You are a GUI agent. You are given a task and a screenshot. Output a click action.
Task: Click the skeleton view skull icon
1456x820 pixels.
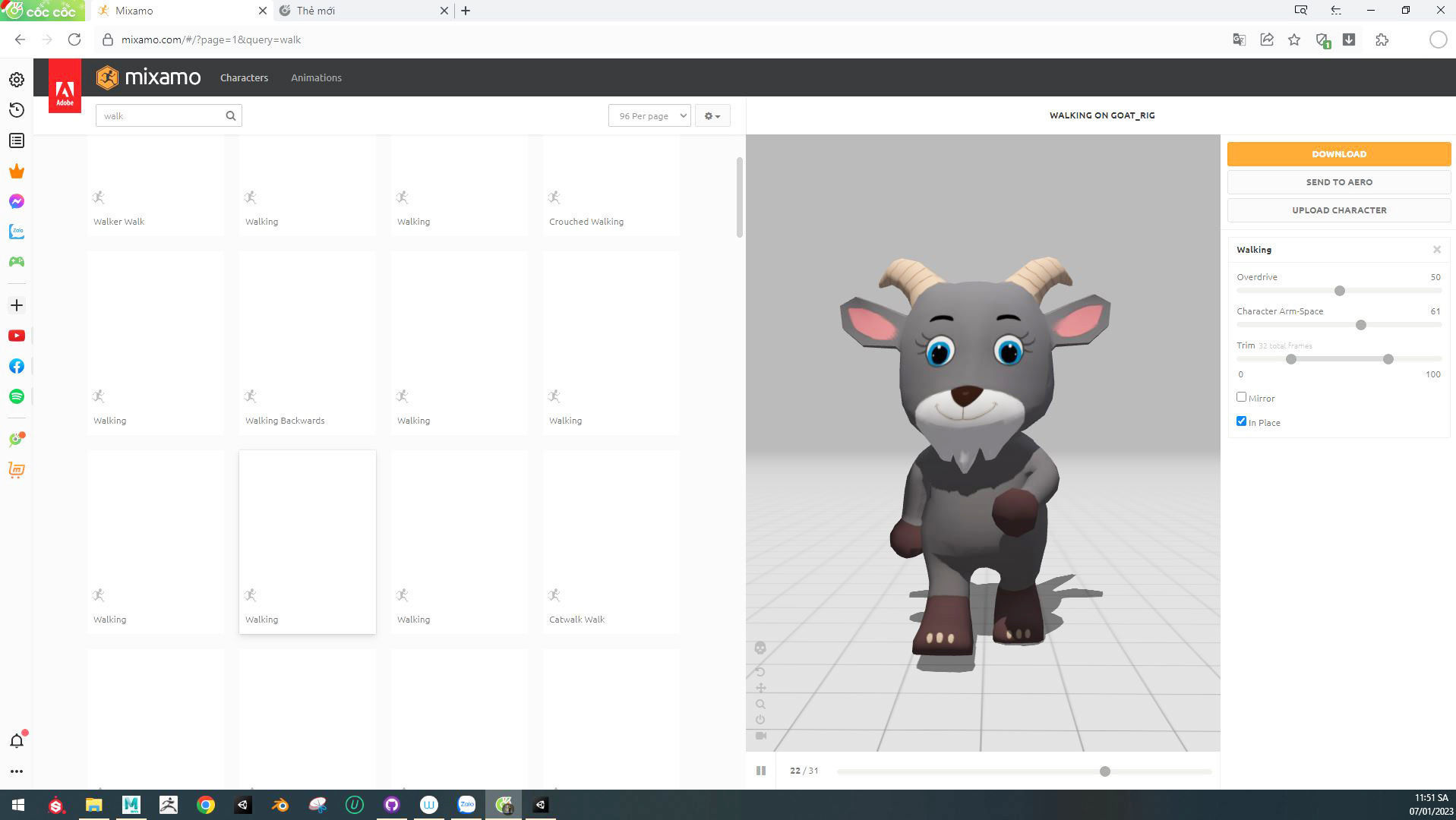point(760,648)
